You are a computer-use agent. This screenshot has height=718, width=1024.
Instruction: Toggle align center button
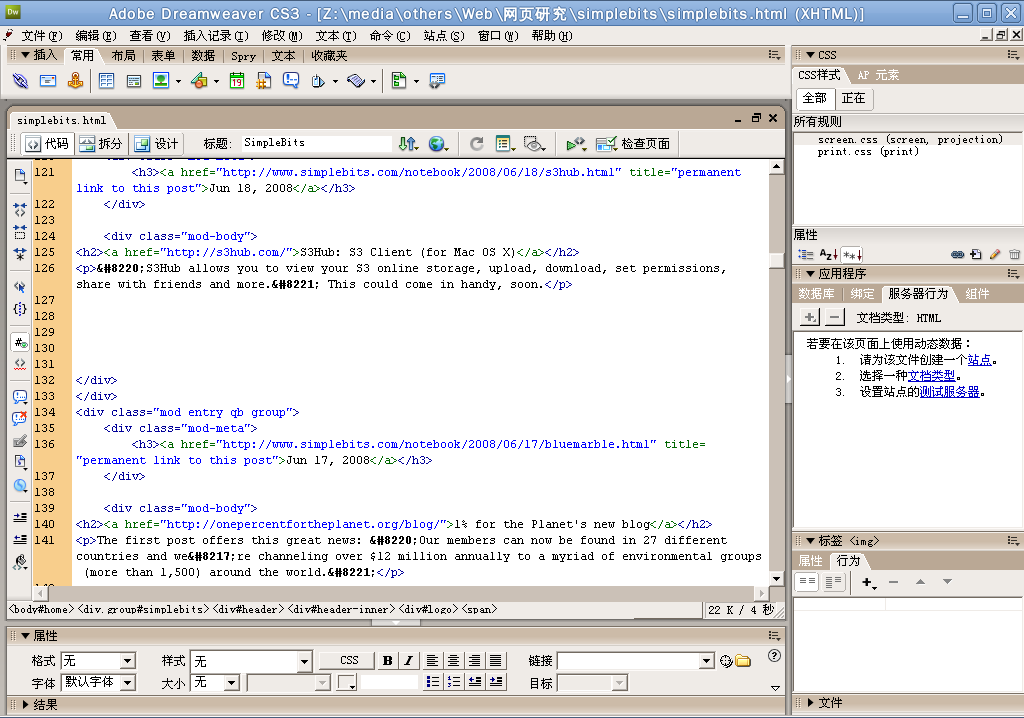click(x=453, y=661)
